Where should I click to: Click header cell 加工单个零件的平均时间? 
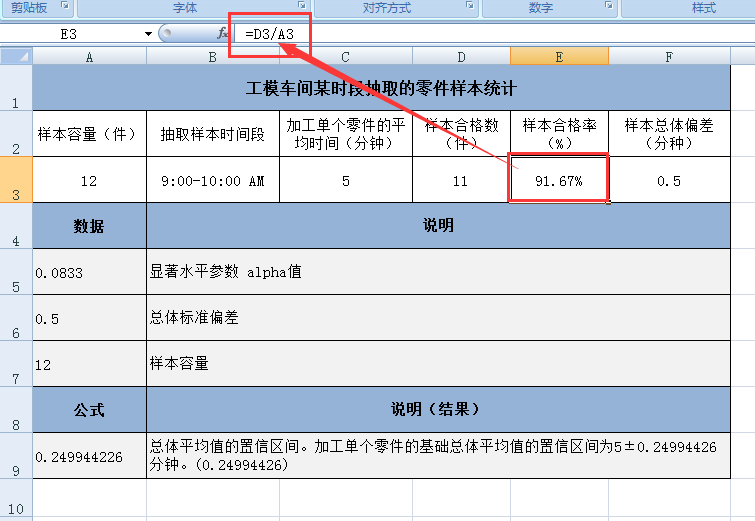click(346, 133)
